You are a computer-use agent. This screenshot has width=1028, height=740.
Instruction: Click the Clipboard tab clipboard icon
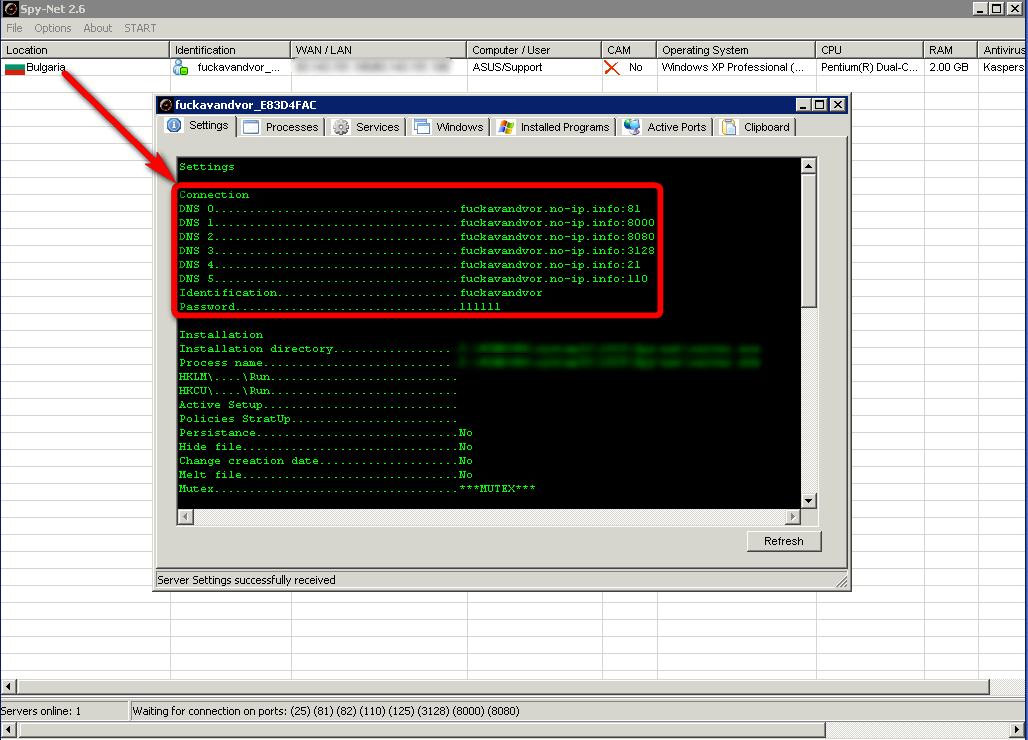point(729,127)
